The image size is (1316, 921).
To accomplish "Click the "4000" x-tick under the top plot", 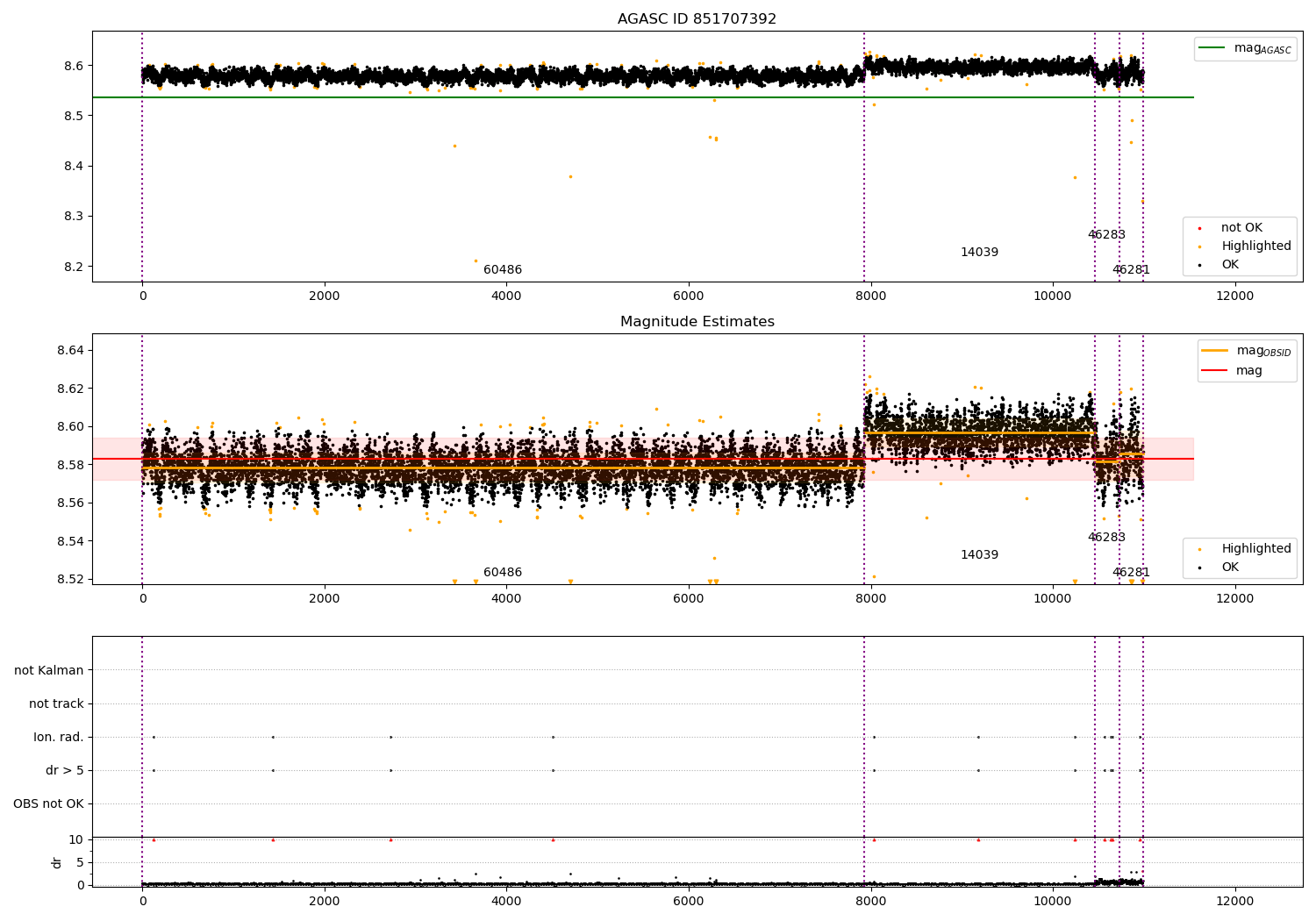I will [506, 296].
